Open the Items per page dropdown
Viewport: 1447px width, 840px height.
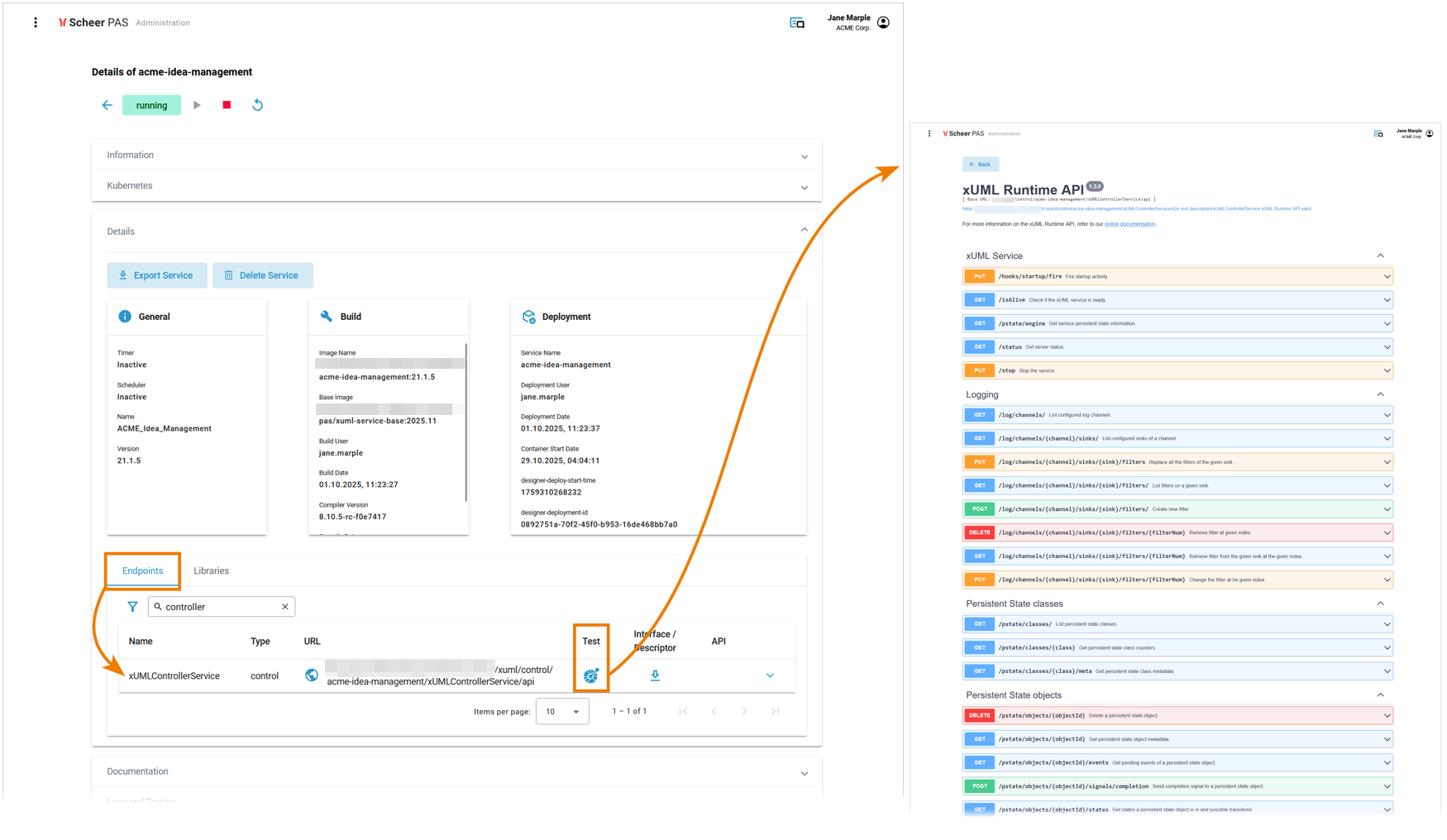click(562, 712)
